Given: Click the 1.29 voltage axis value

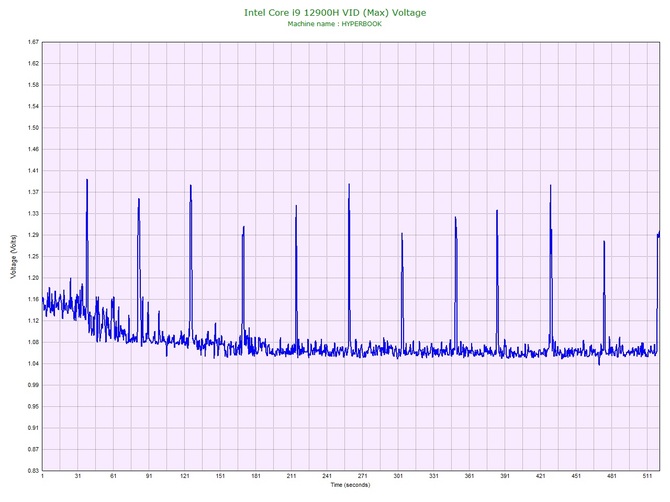Looking at the screenshot, I should pos(33,235).
